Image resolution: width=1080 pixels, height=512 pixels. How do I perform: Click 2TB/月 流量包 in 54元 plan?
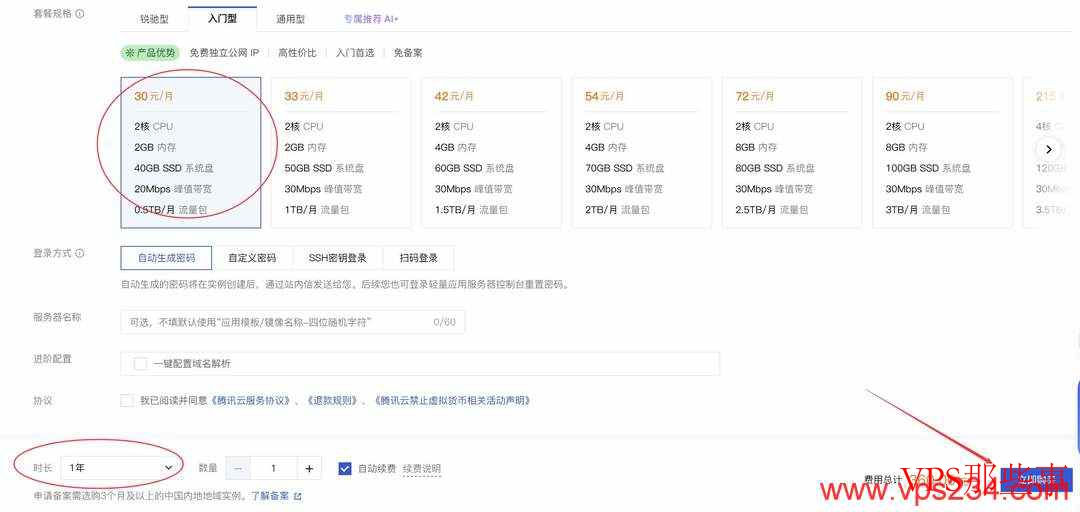pos(617,209)
